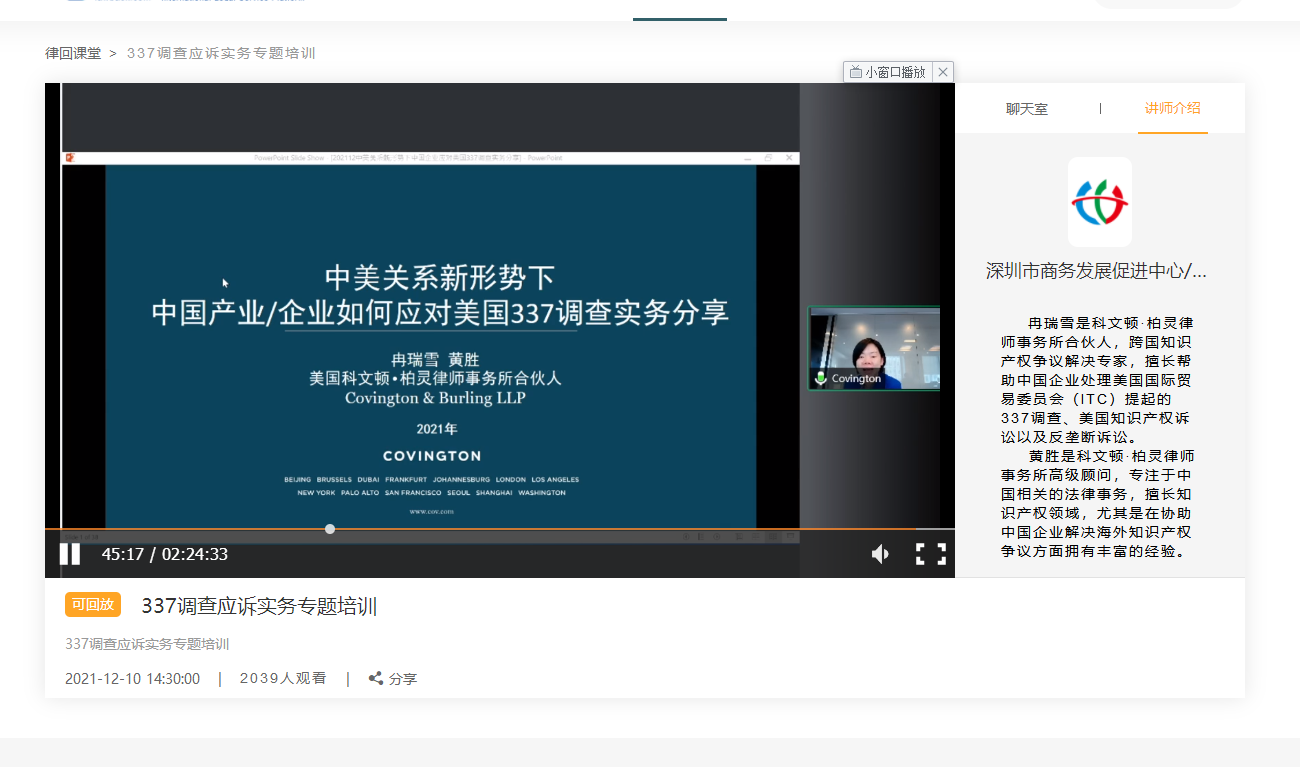The width and height of the screenshot is (1300, 767).
Task: Click the Covington & Burling LLP slide text
Action: coord(435,397)
